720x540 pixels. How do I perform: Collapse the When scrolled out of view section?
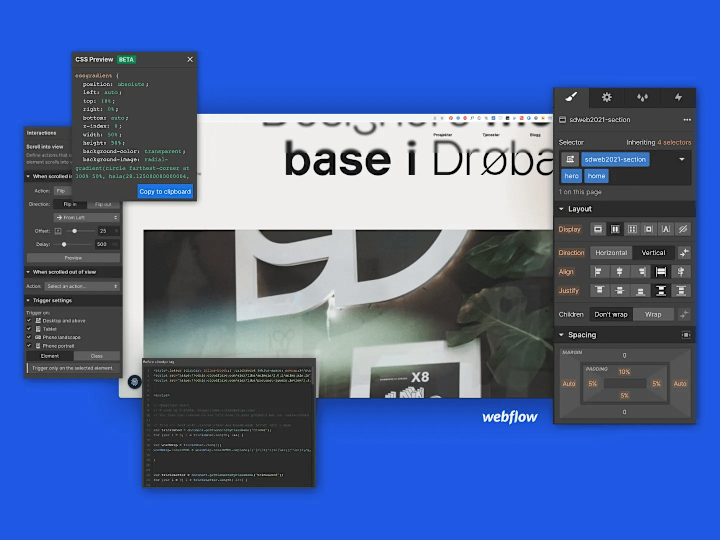click(28, 272)
